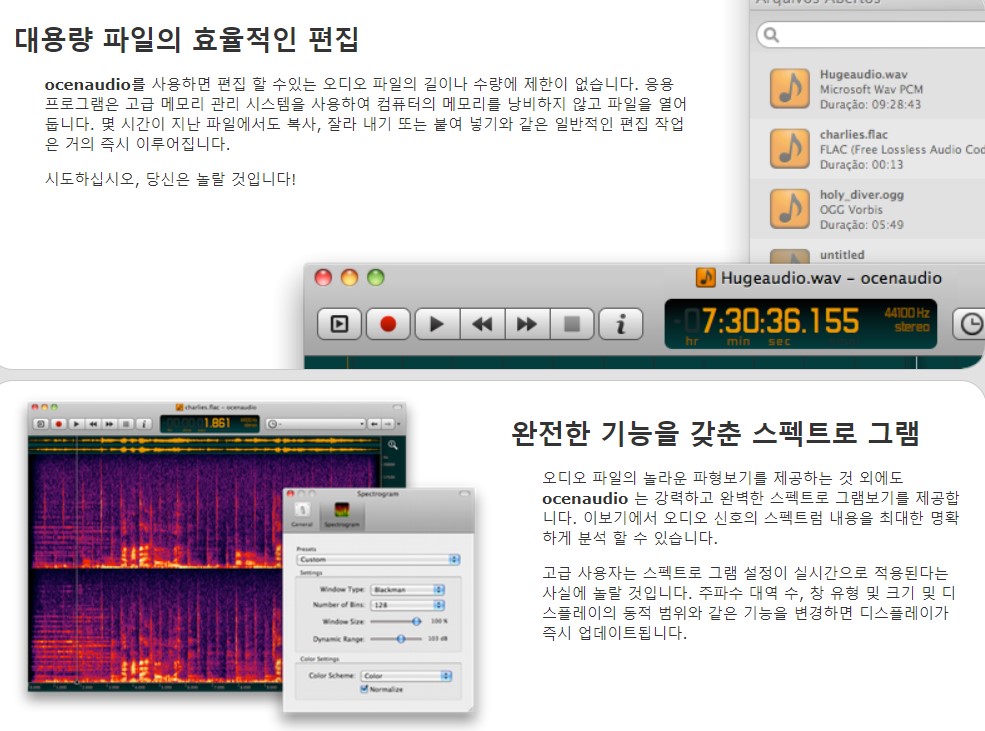Click the search field in the open files panel
985x731 pixels.
coord(871,35)
